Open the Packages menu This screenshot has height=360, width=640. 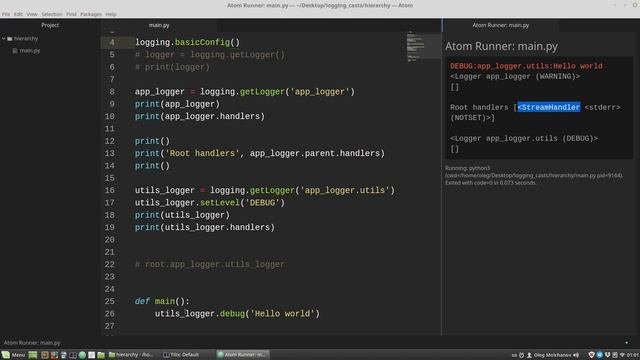[91, 14]
